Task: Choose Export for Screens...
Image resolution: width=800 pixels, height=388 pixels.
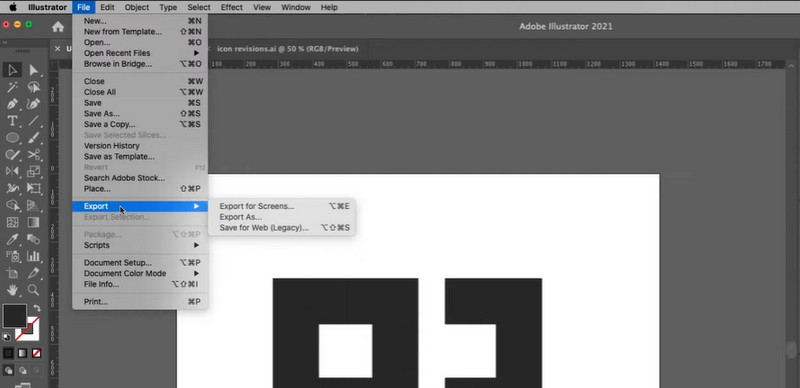Action: pos(282,206)
